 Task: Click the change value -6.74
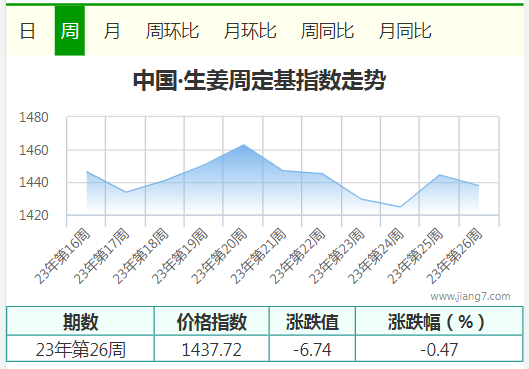point(312,349)
